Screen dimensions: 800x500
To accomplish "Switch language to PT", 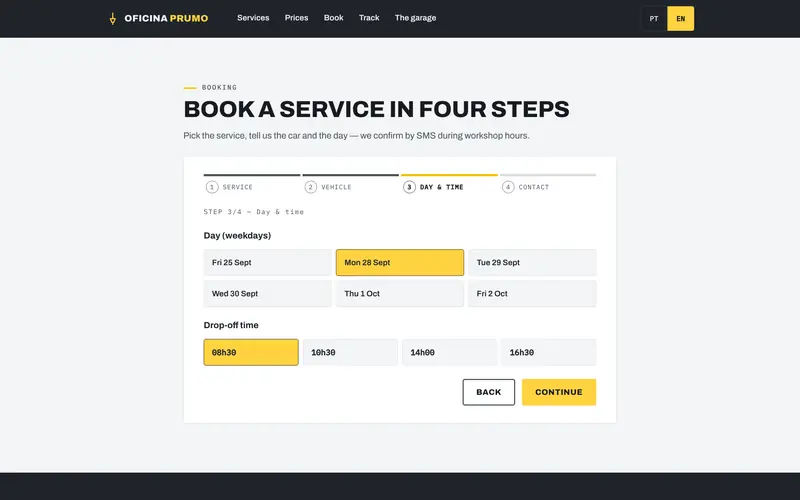I will coord(654,19).
